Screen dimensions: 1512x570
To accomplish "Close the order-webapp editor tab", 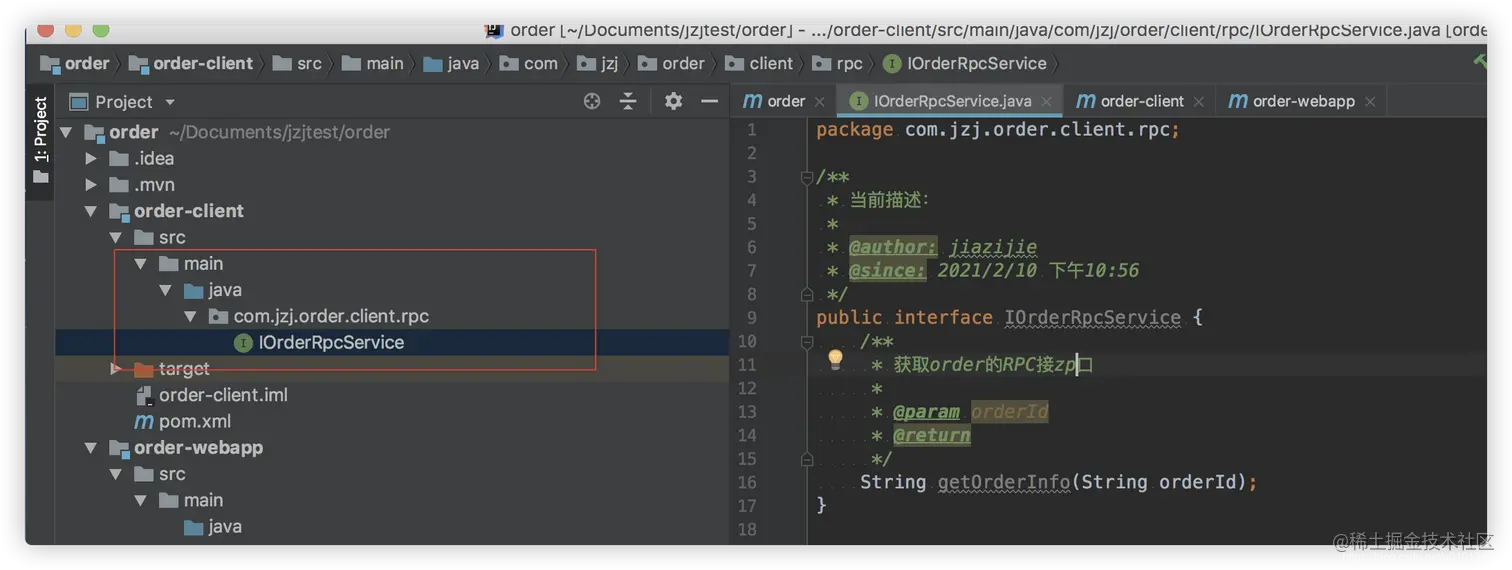I will tap(1370, 102).
